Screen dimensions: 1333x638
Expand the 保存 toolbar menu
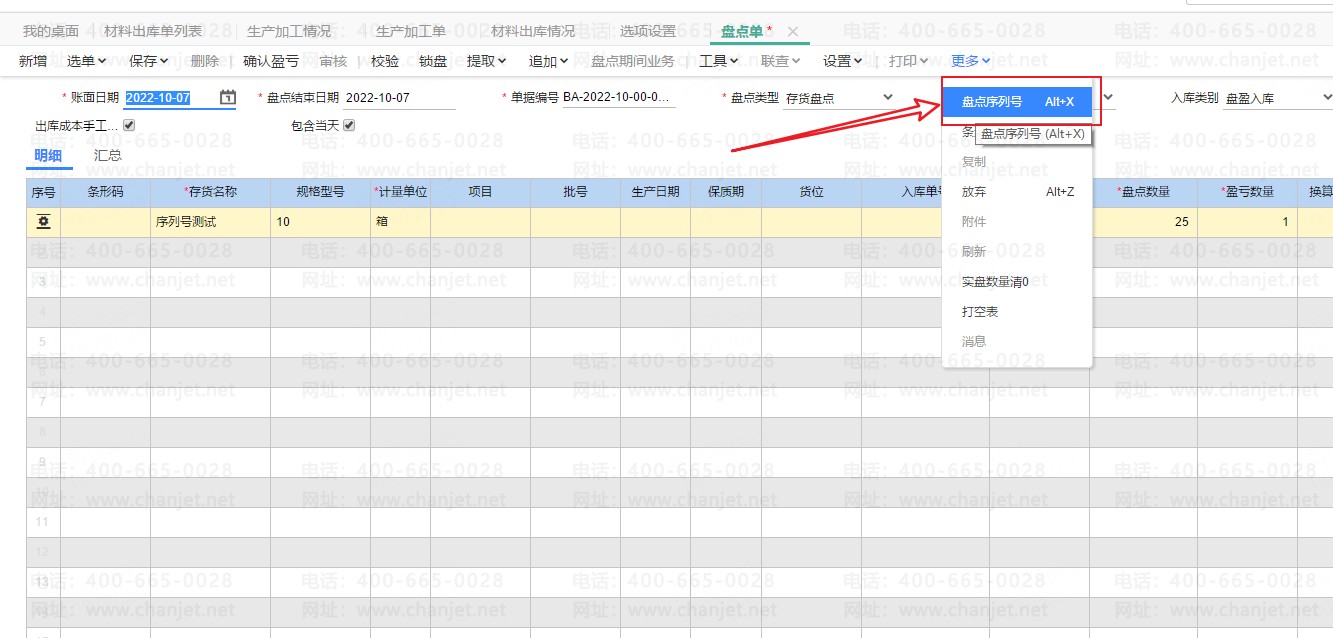click(x=149, y=61)
